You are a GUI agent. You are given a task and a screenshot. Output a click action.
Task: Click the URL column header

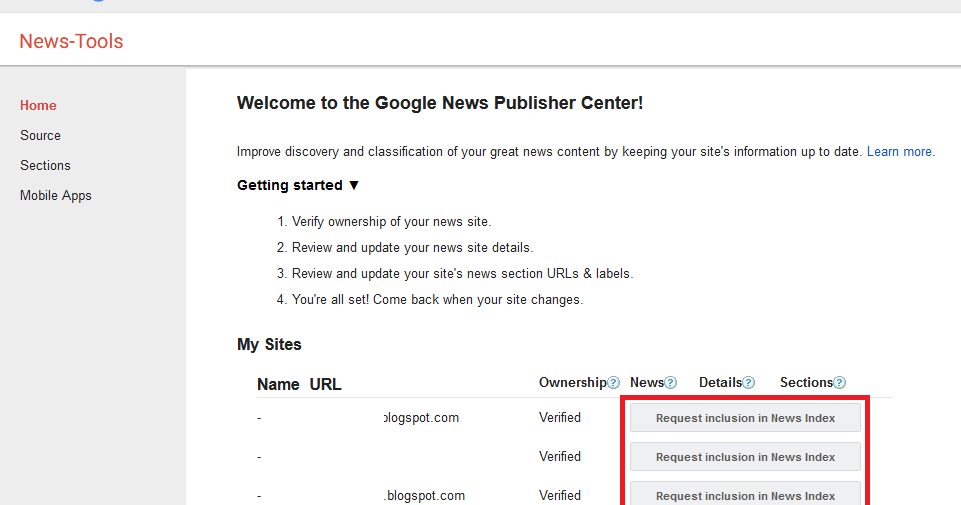click(325, 384)
